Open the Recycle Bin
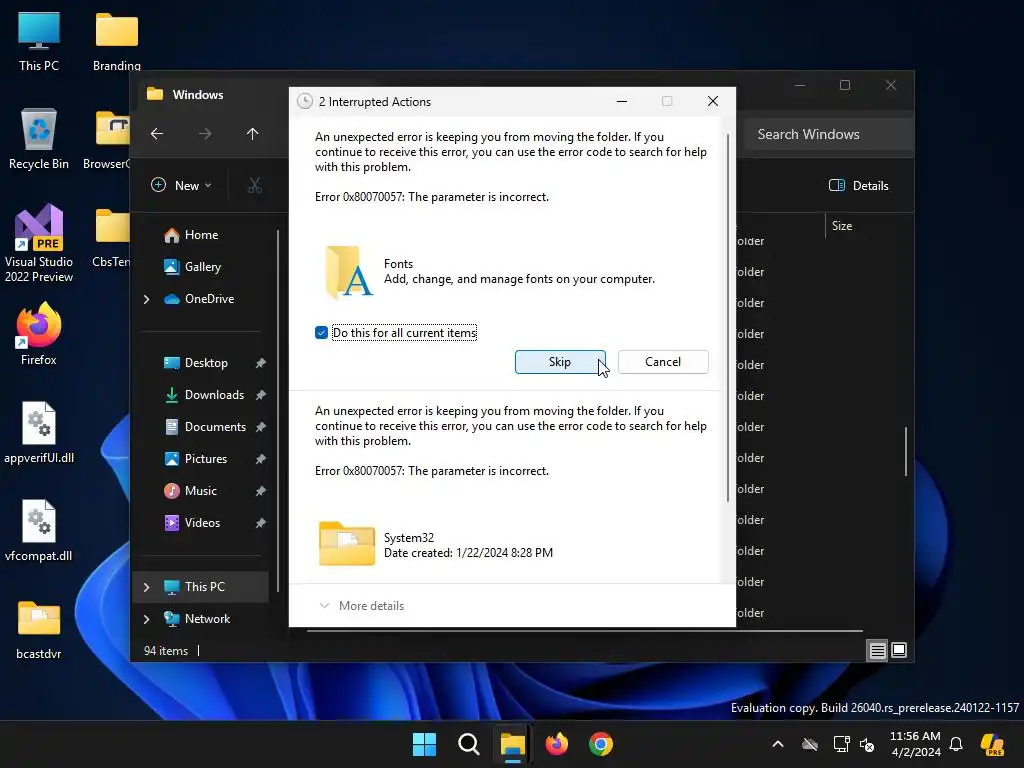Viewport: 1024px width, 768px height. (39, 138)
